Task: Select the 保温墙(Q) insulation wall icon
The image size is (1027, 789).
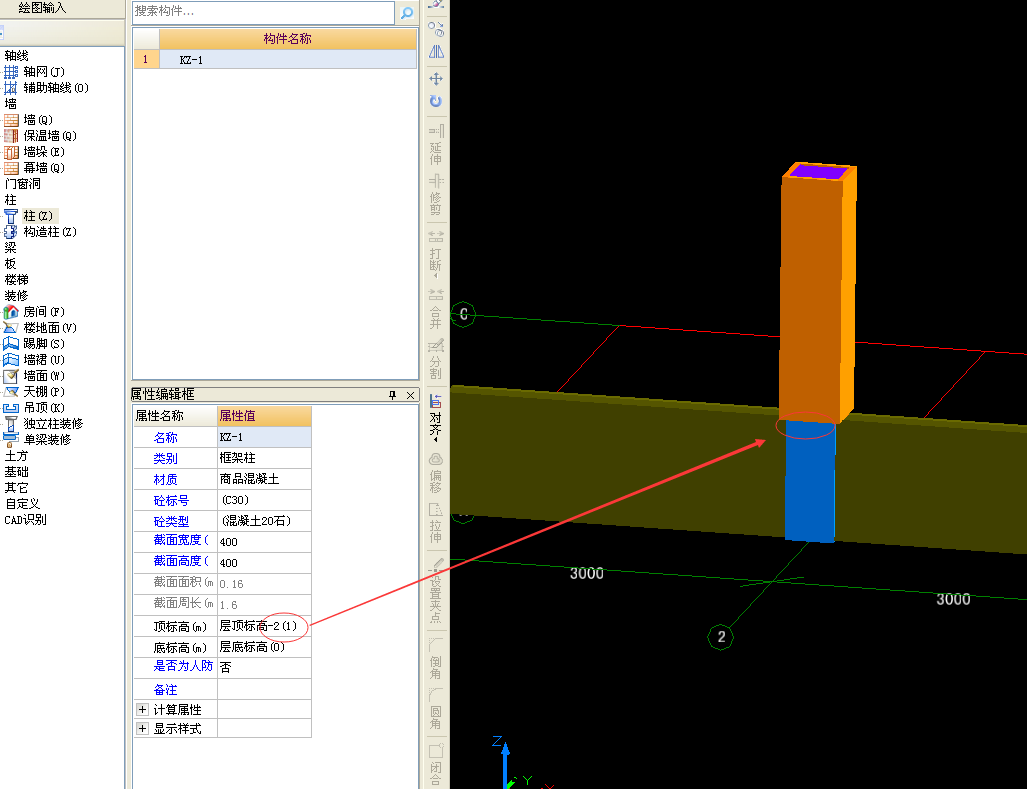Action: (x=11, y=136)
